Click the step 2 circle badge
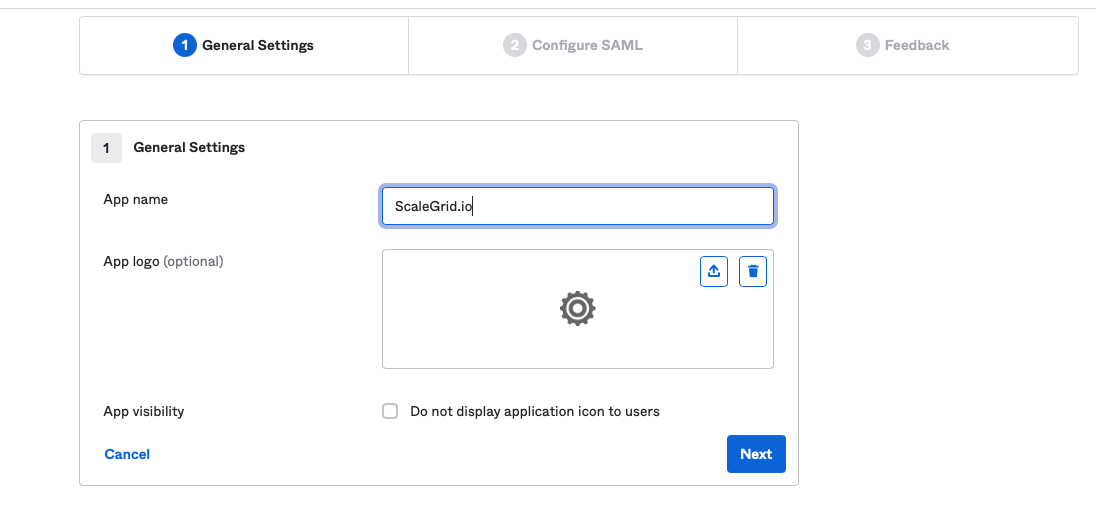Image resolution: width=1096 pixels, height=523 pixels. (x=514, y=45)
